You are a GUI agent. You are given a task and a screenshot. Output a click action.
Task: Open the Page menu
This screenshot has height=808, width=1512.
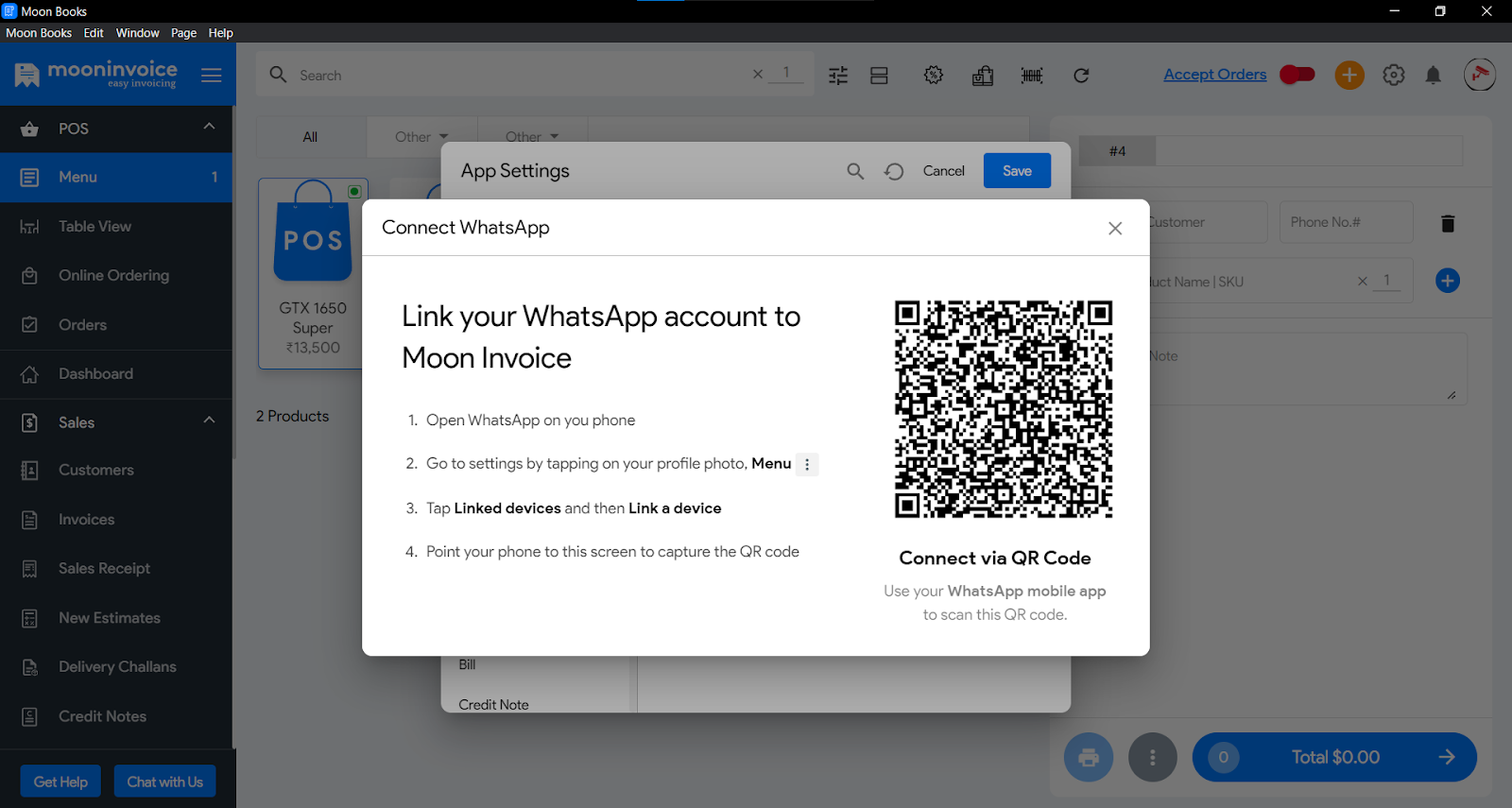[183, 33]
